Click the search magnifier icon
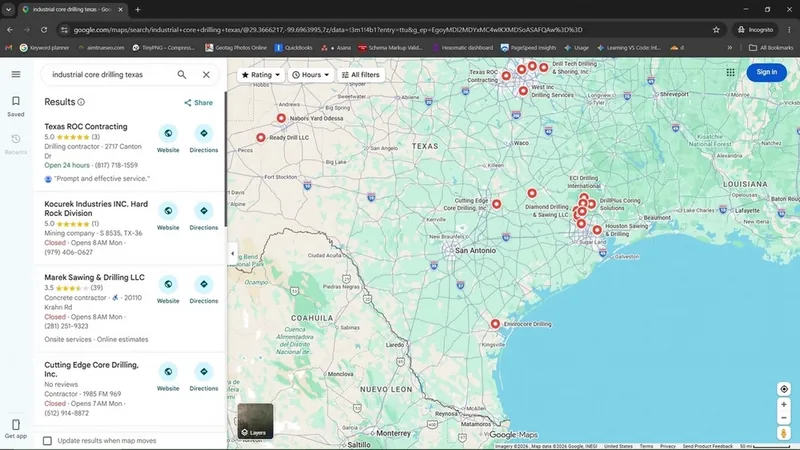 click(x=182, y=74)
